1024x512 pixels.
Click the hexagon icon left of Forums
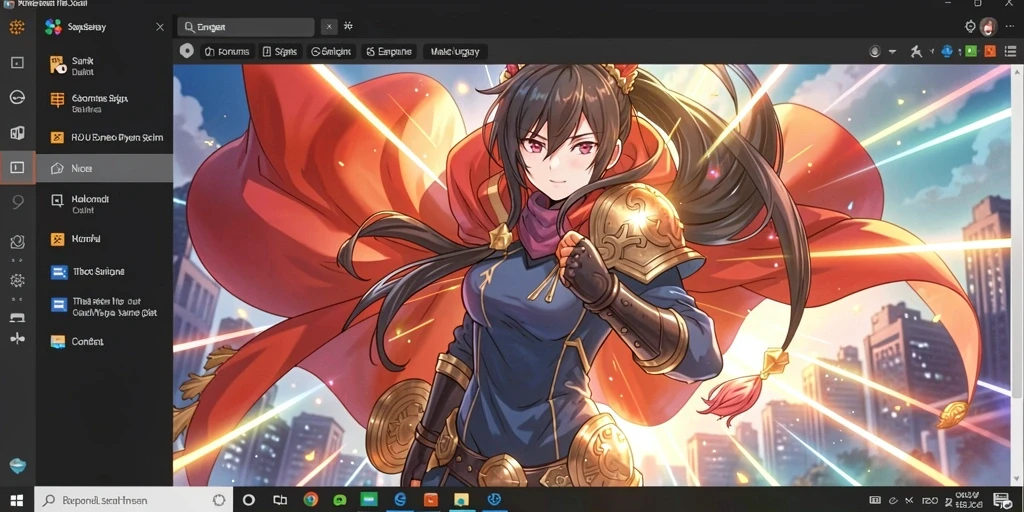point(187,51)
